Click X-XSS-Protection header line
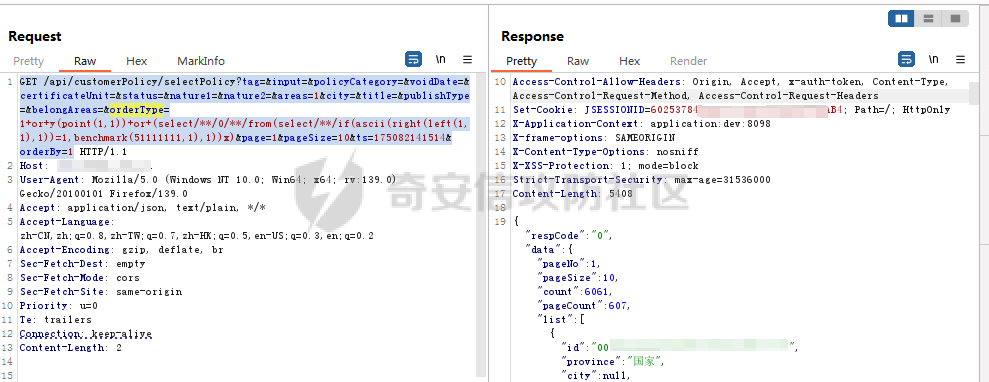989x382 pixels. coord(606,166)
